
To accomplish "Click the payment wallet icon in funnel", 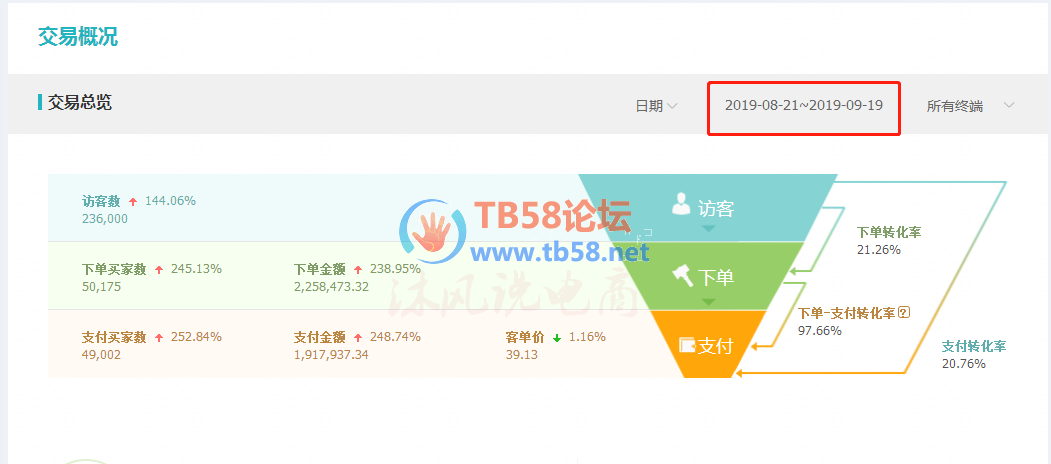I will point(687,345).
